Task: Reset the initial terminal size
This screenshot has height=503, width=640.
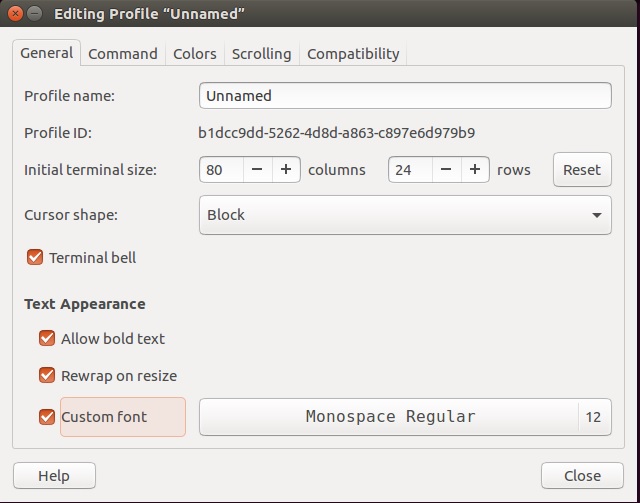Action: (x=582, y=169)
